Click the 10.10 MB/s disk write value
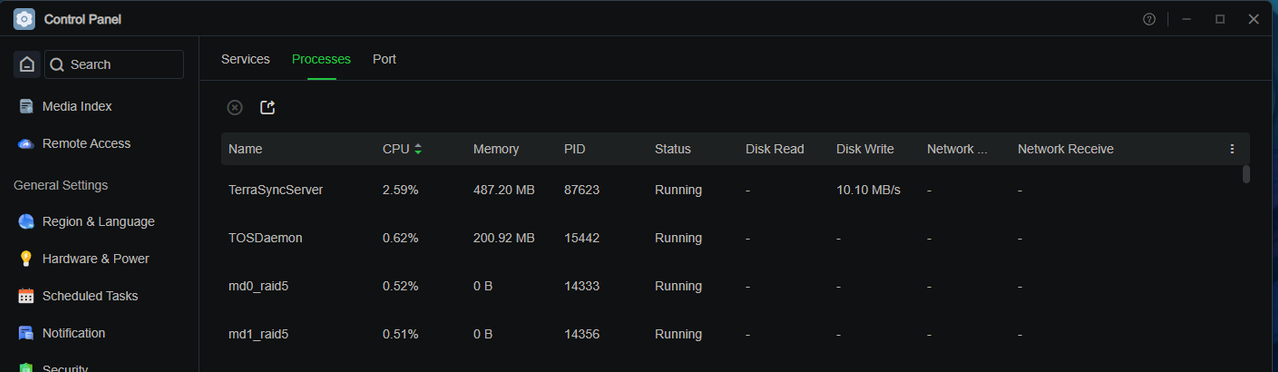Screen dimensions: 1278x372 pos(869,190)
